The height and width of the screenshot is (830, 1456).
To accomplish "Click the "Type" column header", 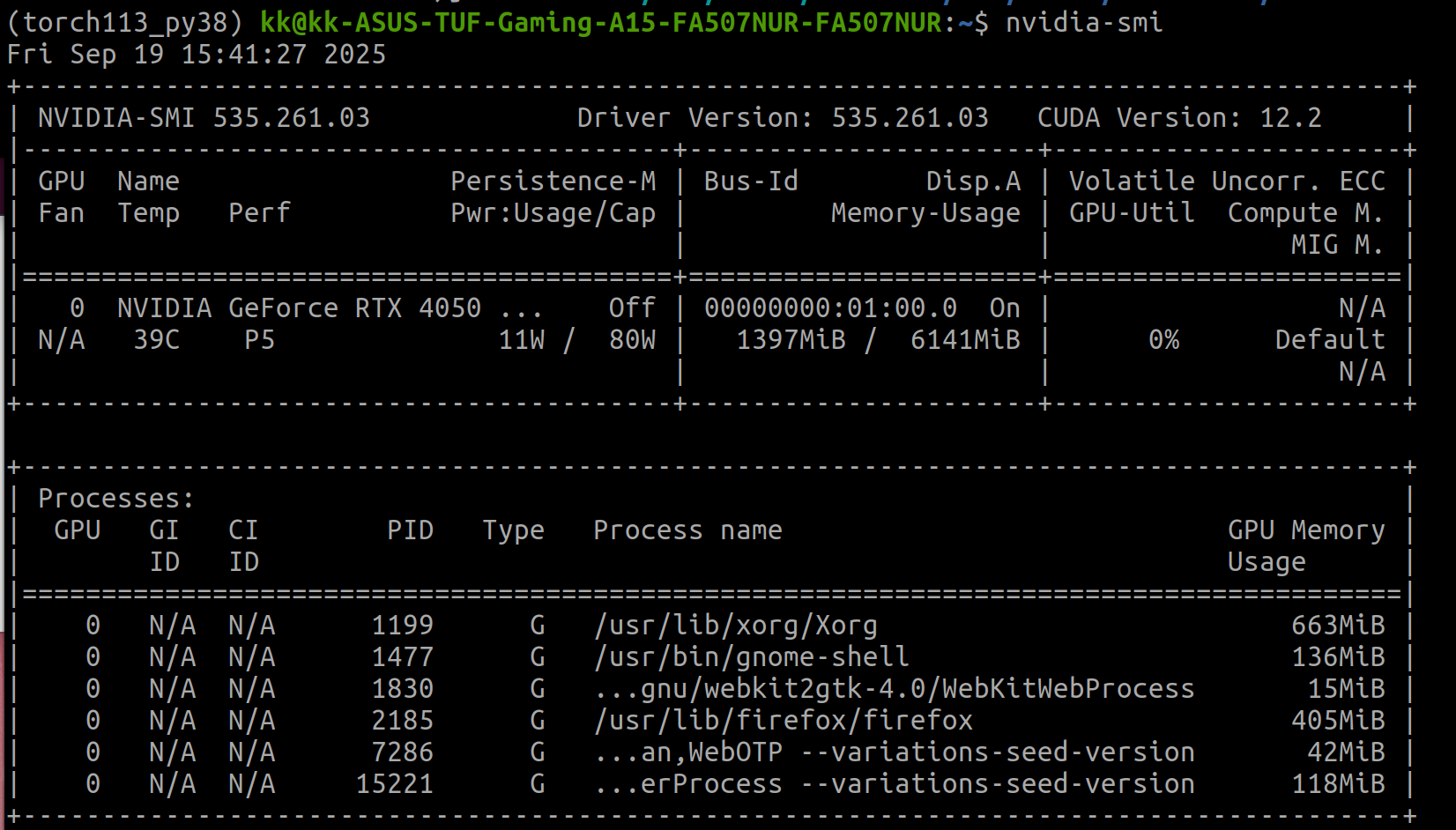I will tap(513, 530).
